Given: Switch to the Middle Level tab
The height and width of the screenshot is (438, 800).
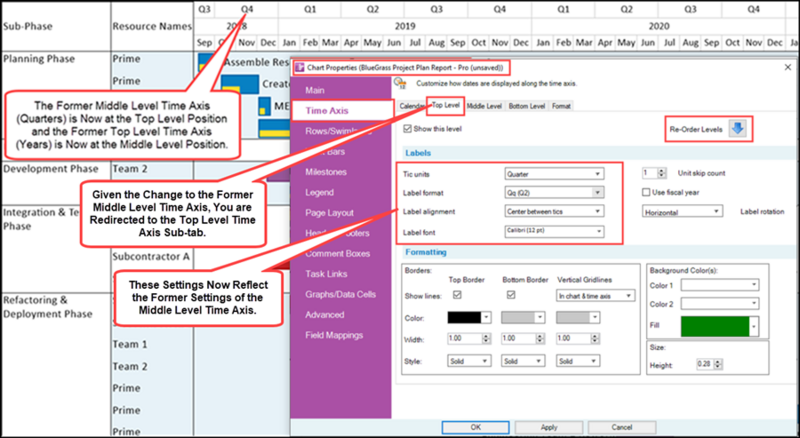Looking at the screenshot, I should tap(484, 106).
